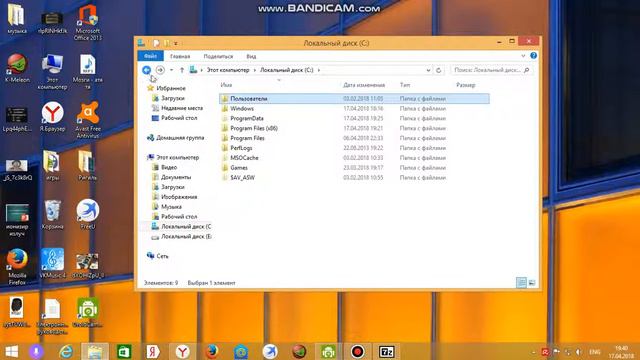Screen dimensions: 640x360
Task: Open the Quick Access Toolbar dropdown
Action: coord(176,43)
